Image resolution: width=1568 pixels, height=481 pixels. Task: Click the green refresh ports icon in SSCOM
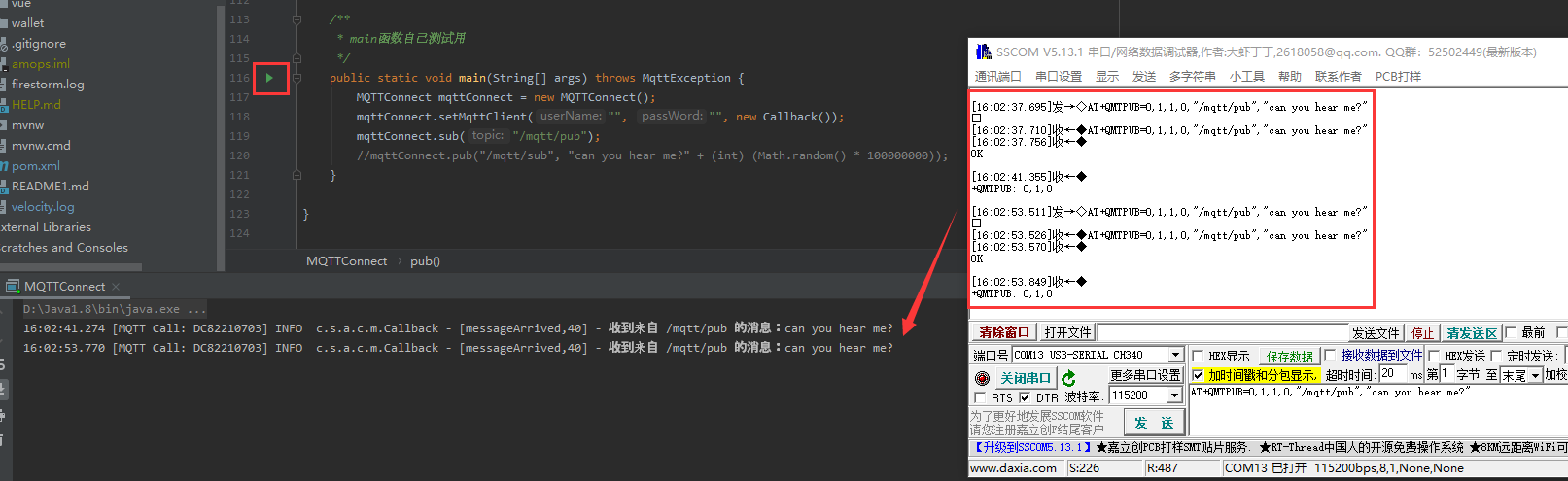coord(1068,378)
